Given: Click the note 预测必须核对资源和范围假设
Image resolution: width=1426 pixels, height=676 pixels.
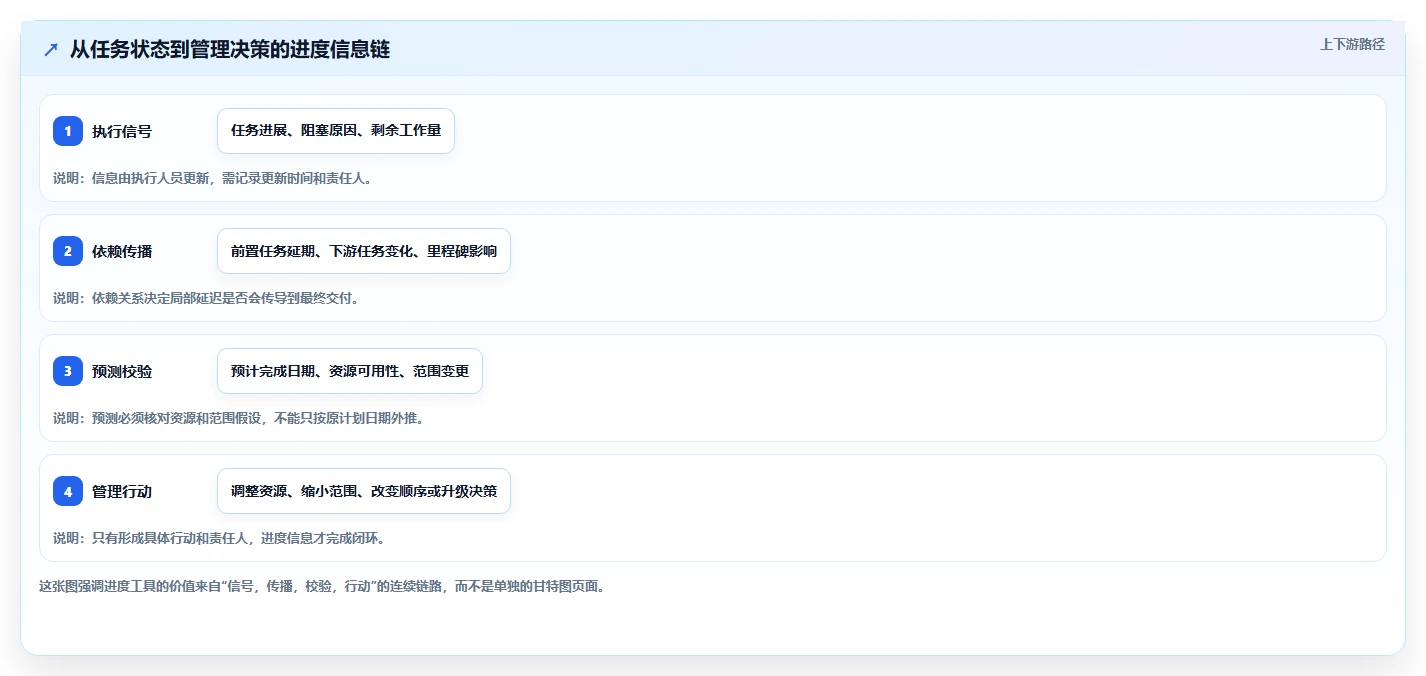Looking at the screenshot, I should [239, 418].
